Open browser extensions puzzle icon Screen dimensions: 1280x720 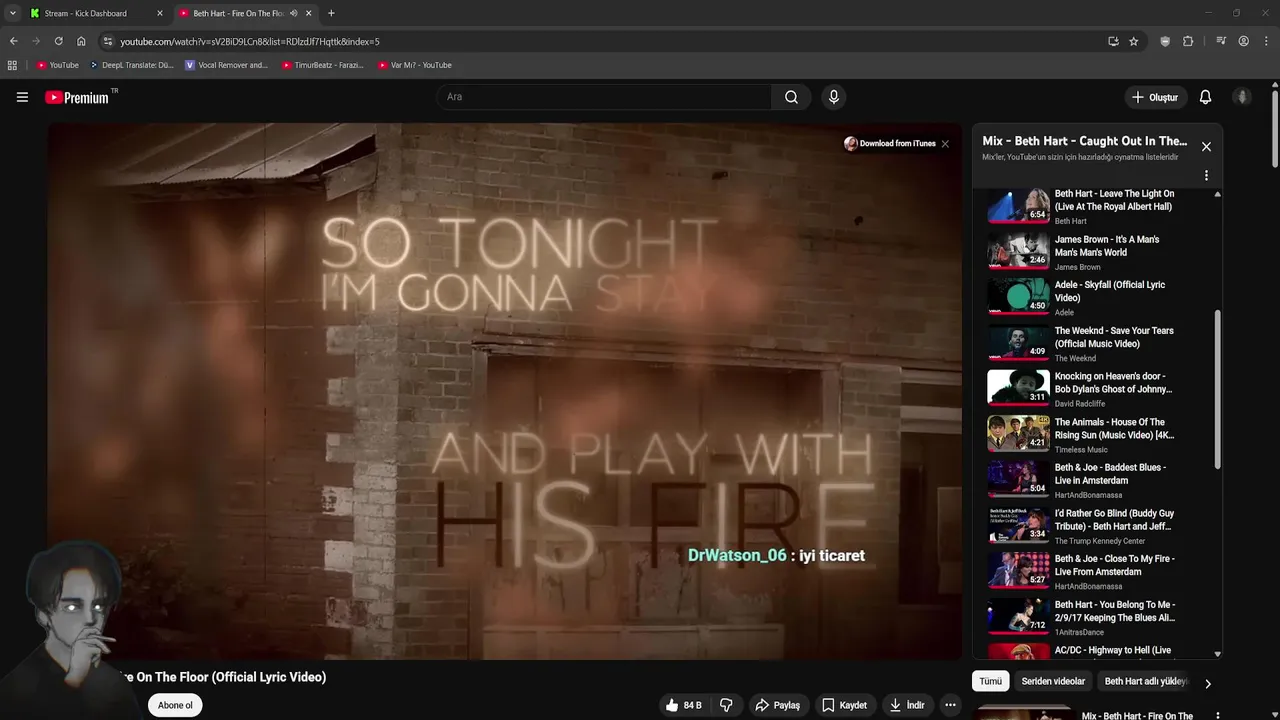point(1188,41)
